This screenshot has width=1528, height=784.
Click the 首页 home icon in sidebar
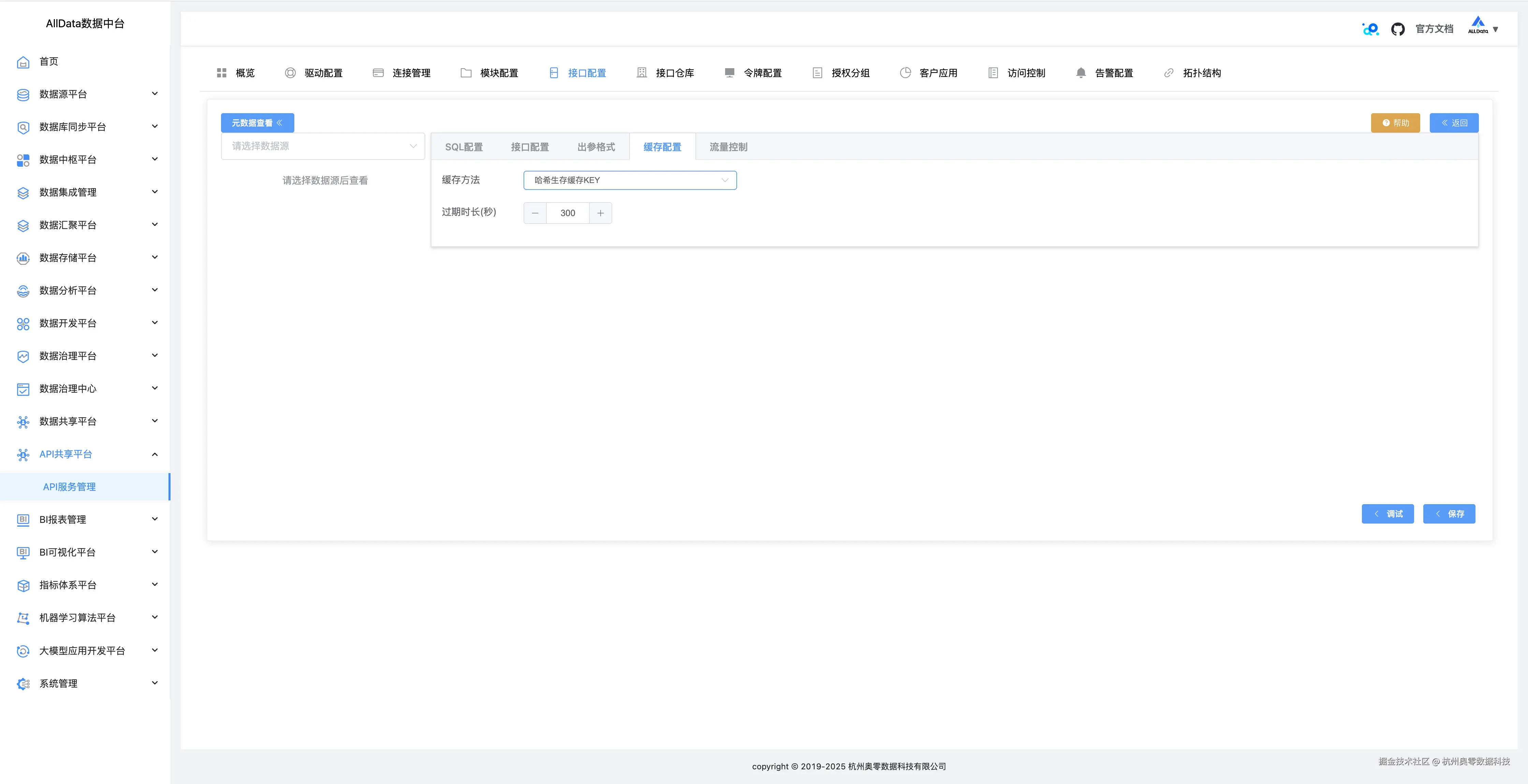click(23, 62)
